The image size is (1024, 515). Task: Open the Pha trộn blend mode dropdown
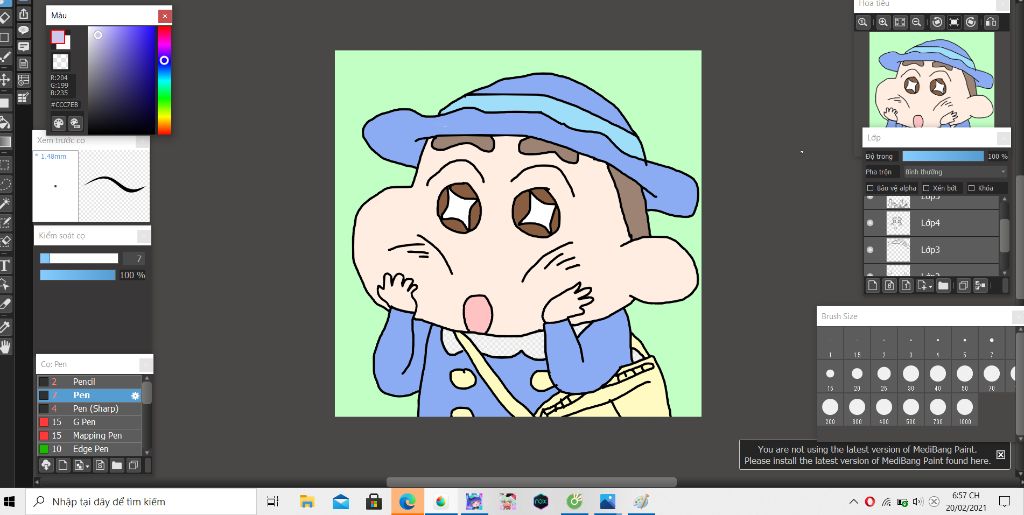pyautogui.click(x=954, y=172)
